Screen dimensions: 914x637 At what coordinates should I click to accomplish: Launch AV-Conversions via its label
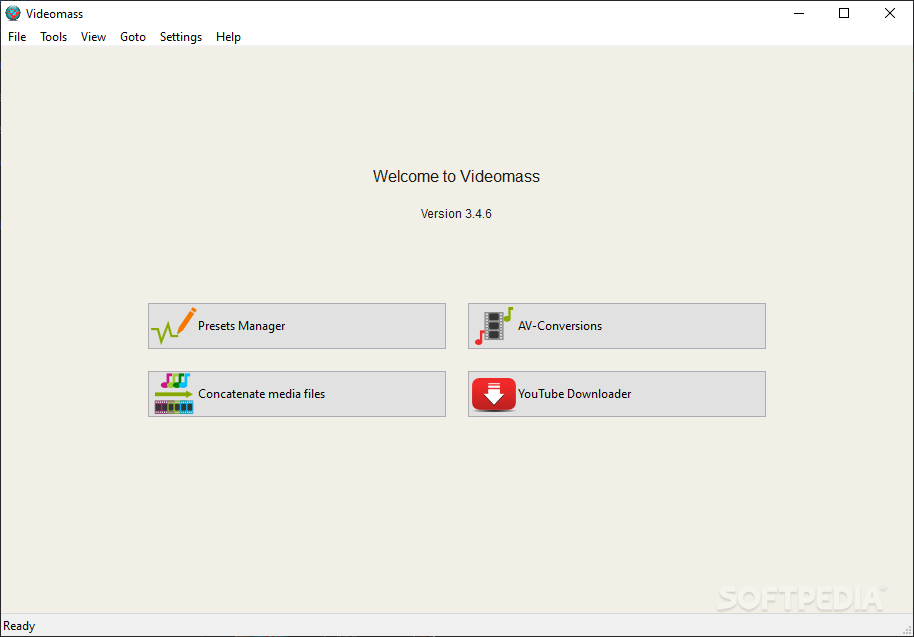(560, 326)
